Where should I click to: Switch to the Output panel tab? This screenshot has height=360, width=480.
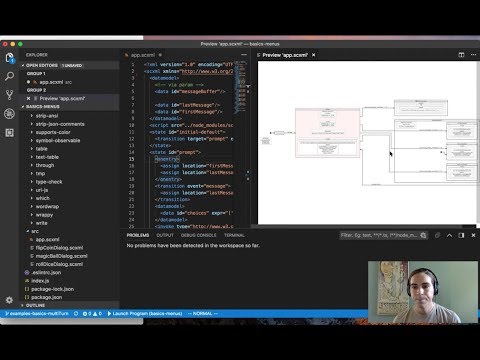coord(165,235)
